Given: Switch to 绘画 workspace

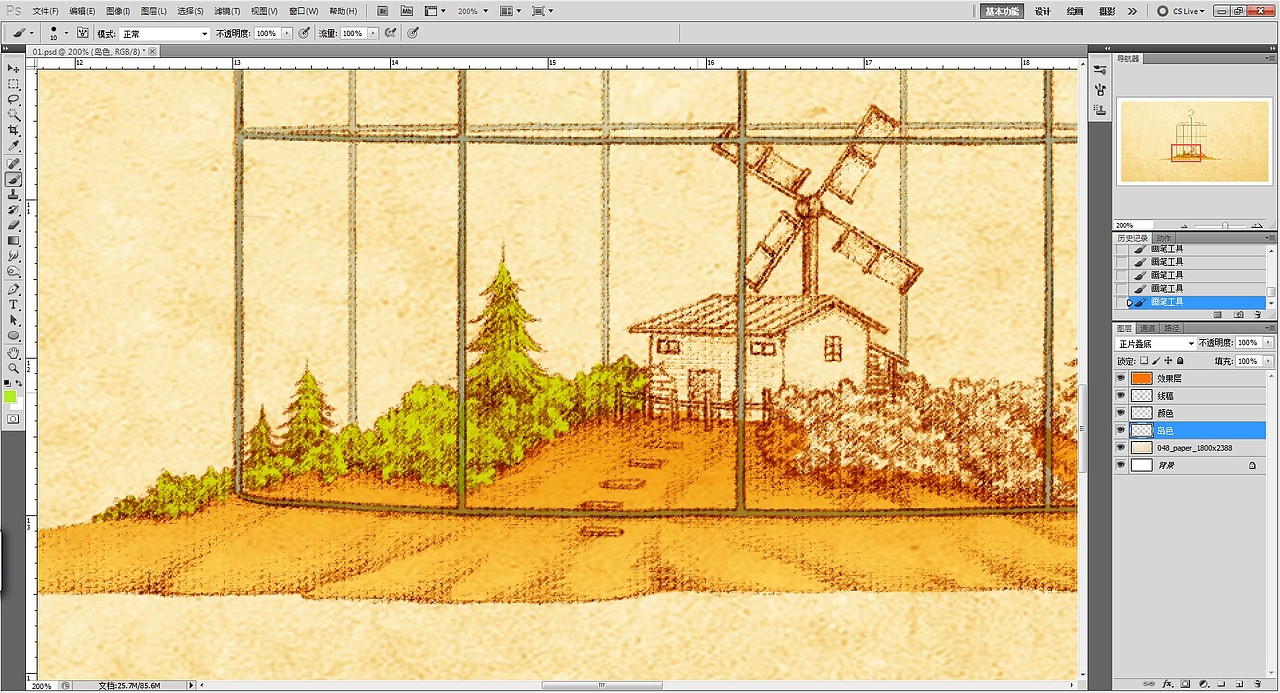Looking at the screenshot, I should click(x=1074, y=11).
